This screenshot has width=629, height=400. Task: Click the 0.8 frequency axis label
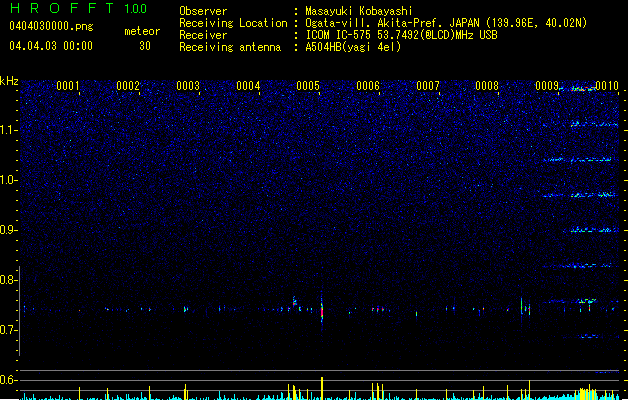click(x=8, y=280)
